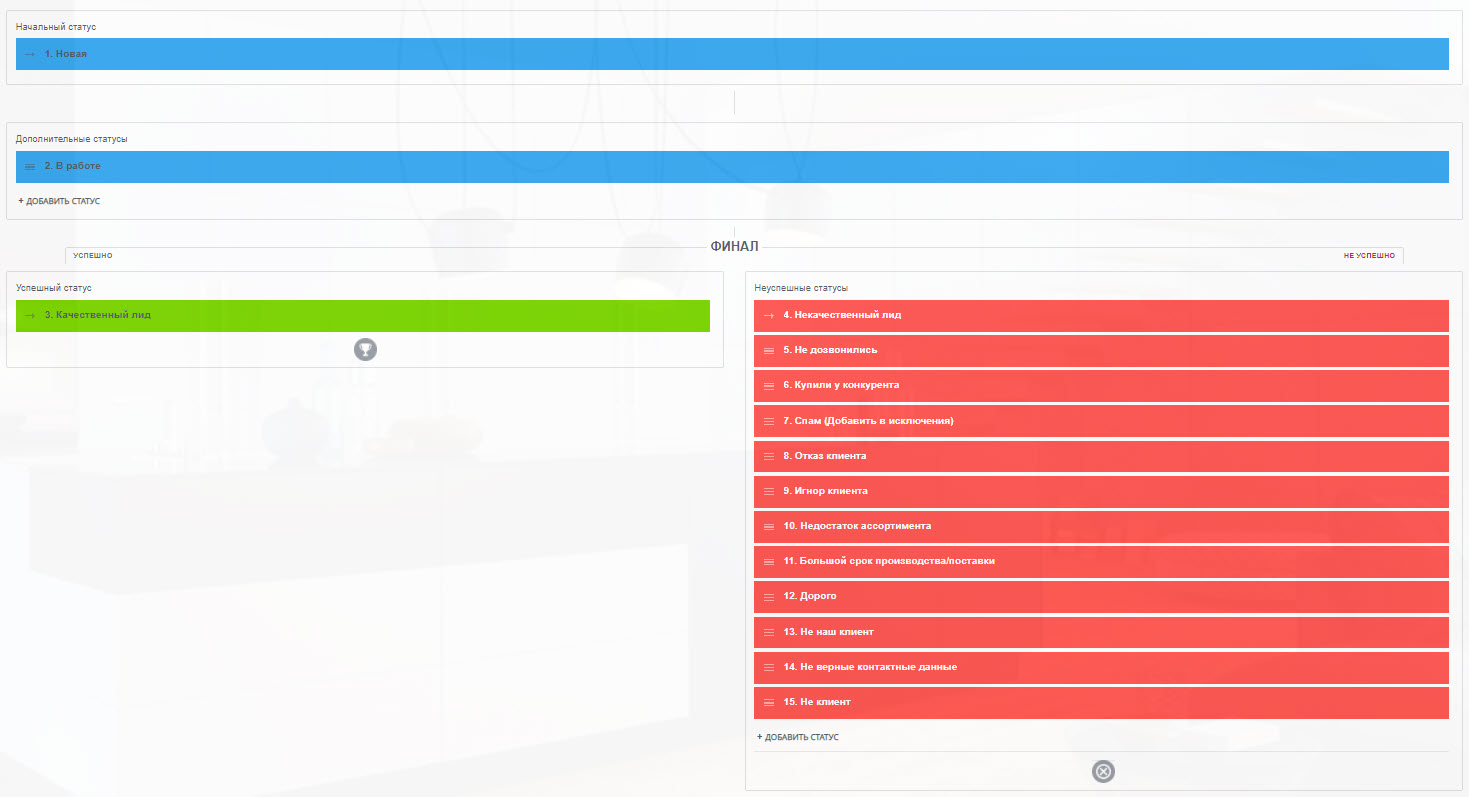Select the '10. Недостаток ассортимента' status text
This screenshot has width=1469, height=797.
pyautogui.click(x=857, y=526)
